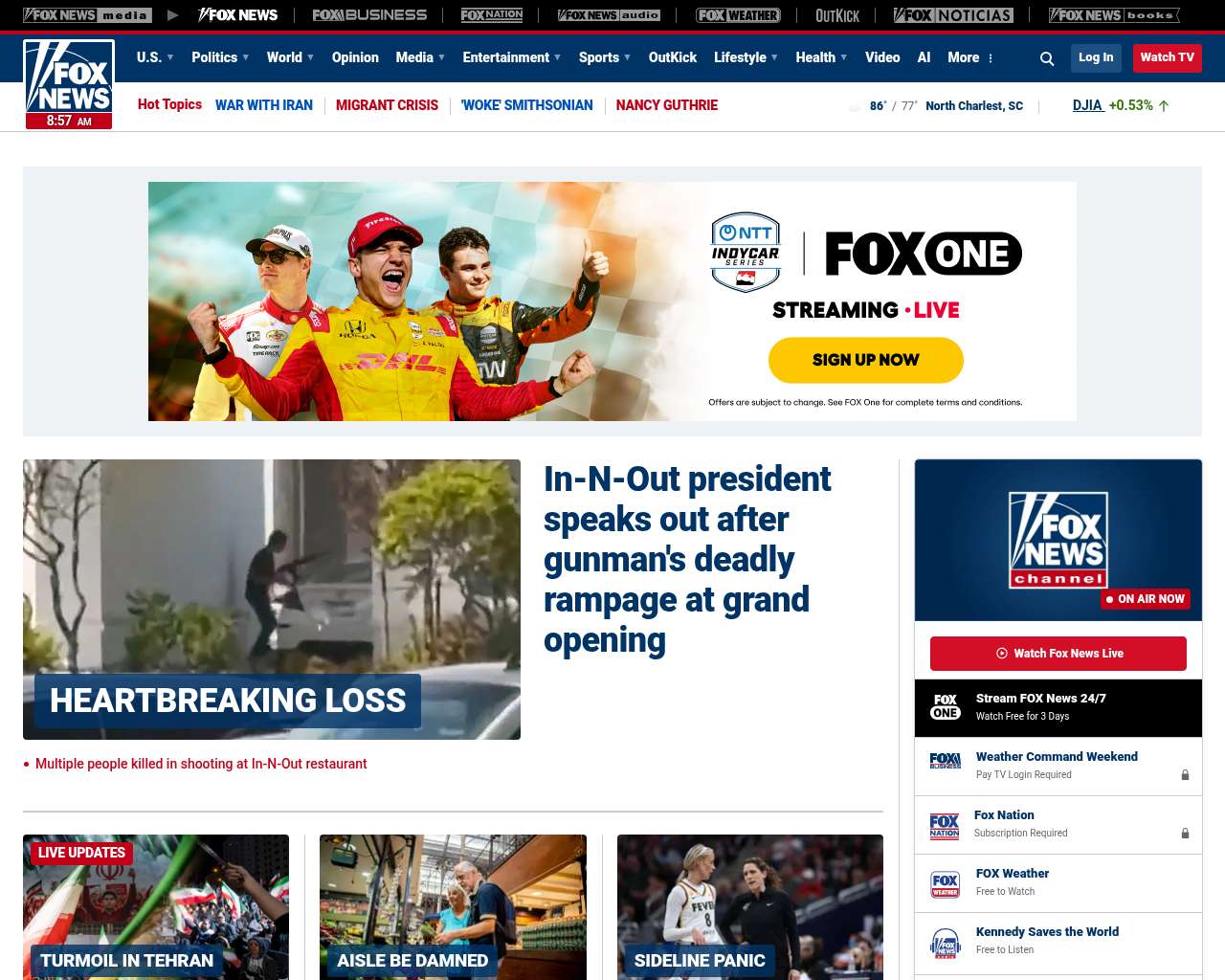Open Multiple people killed related link
This screenshot has width=1225, height=980.
click(201, 764)
